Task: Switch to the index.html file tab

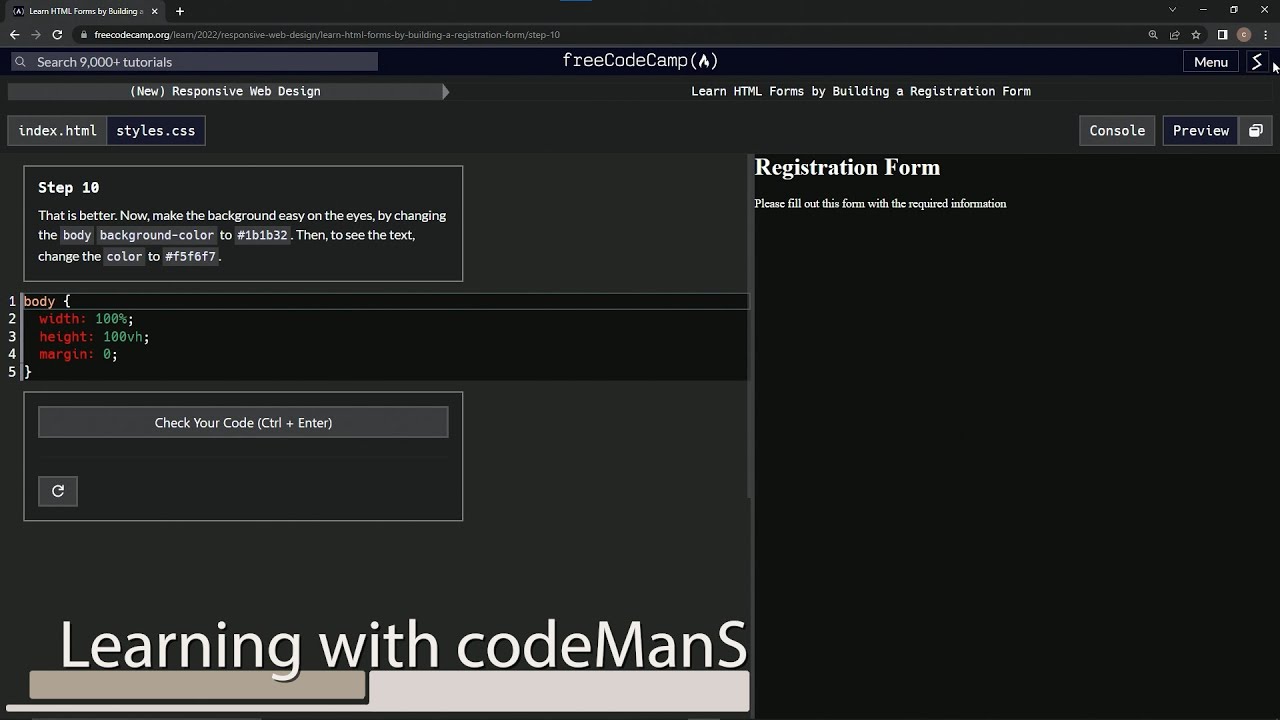Action: pos(57,130)
